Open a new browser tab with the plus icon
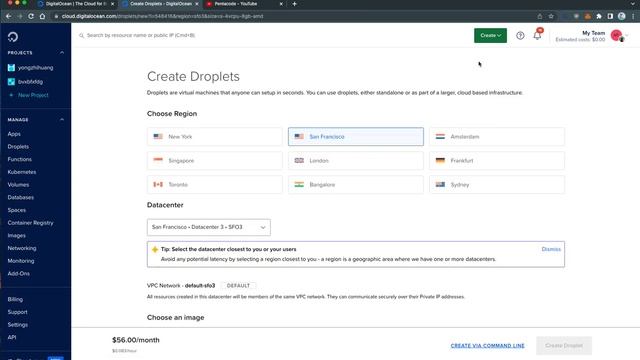Screen dimensions: 640x360 point(294,4)
